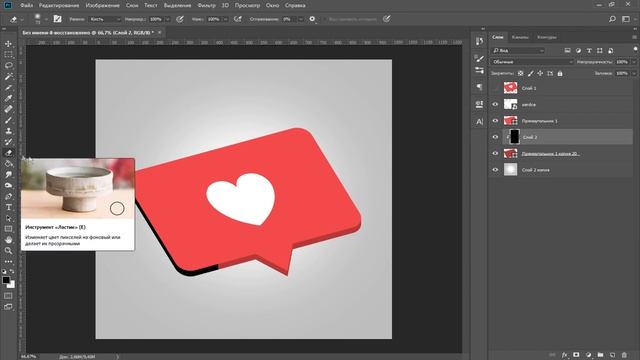Show hidden layer Слой 1

point(496,88)
